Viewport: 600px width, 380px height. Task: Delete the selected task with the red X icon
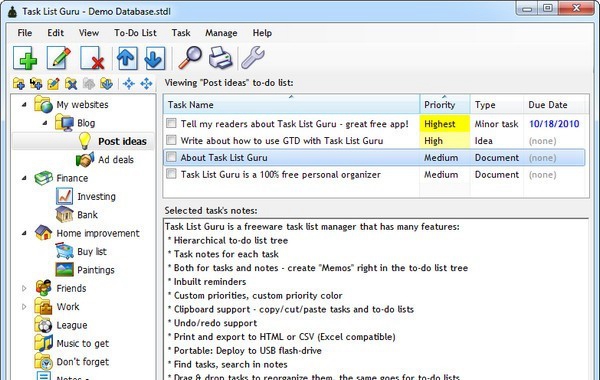[x=92, y=58]
